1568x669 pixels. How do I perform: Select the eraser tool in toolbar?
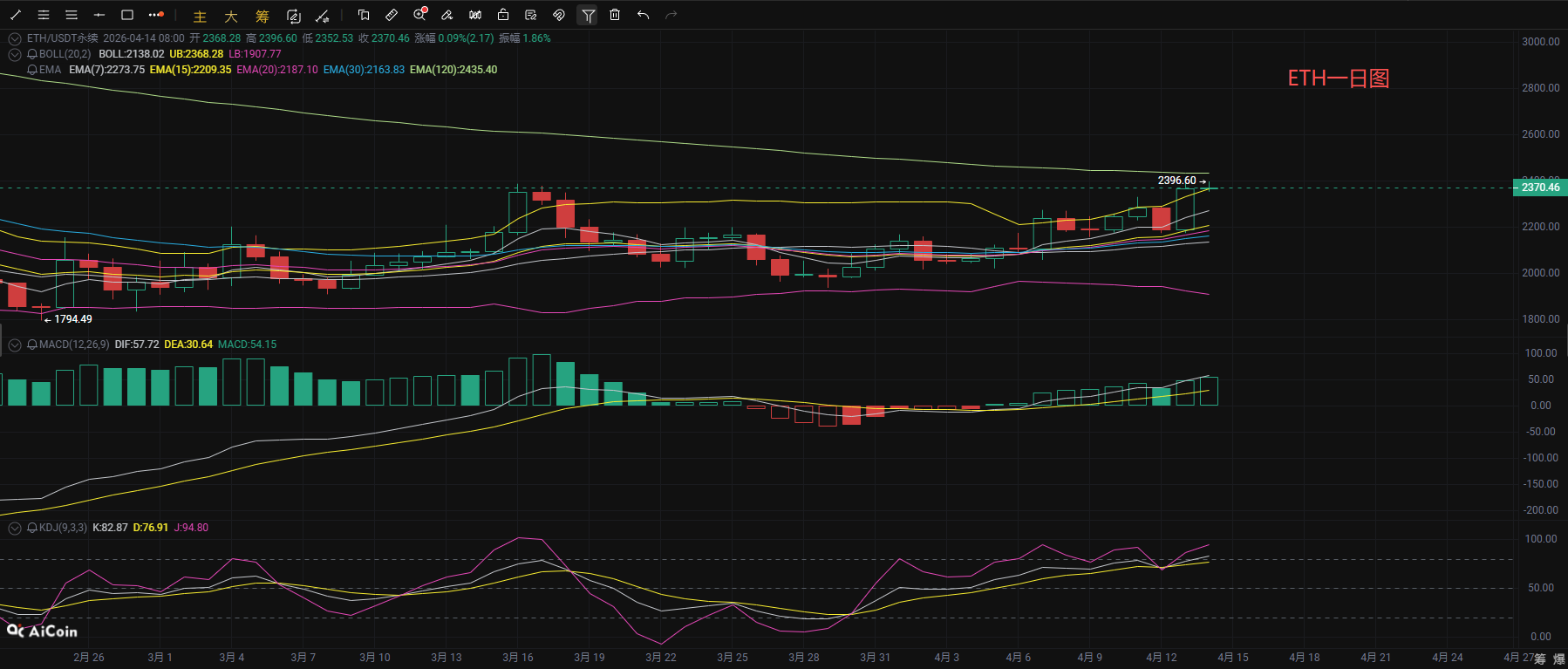[x=447, y=15]
